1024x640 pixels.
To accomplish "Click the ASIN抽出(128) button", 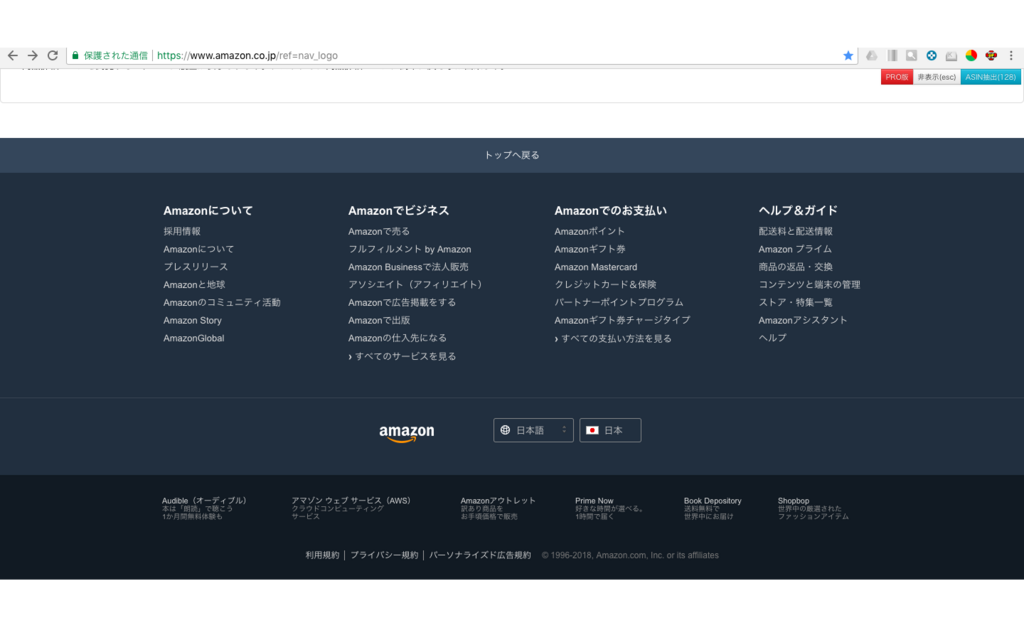I will (x=991, y=77).
